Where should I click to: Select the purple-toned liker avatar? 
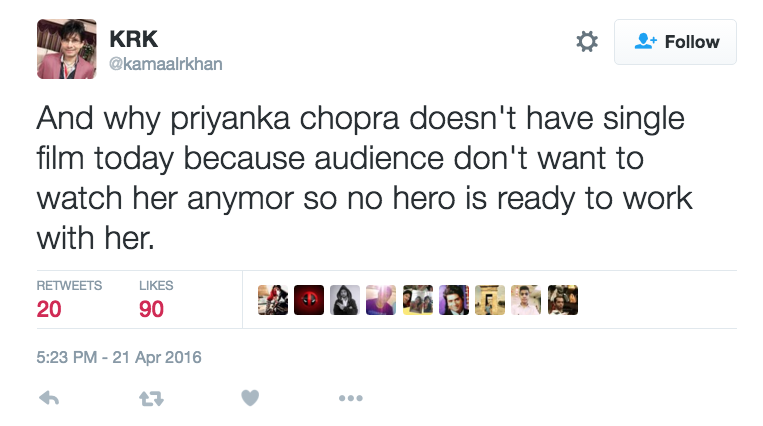(381, 300)
